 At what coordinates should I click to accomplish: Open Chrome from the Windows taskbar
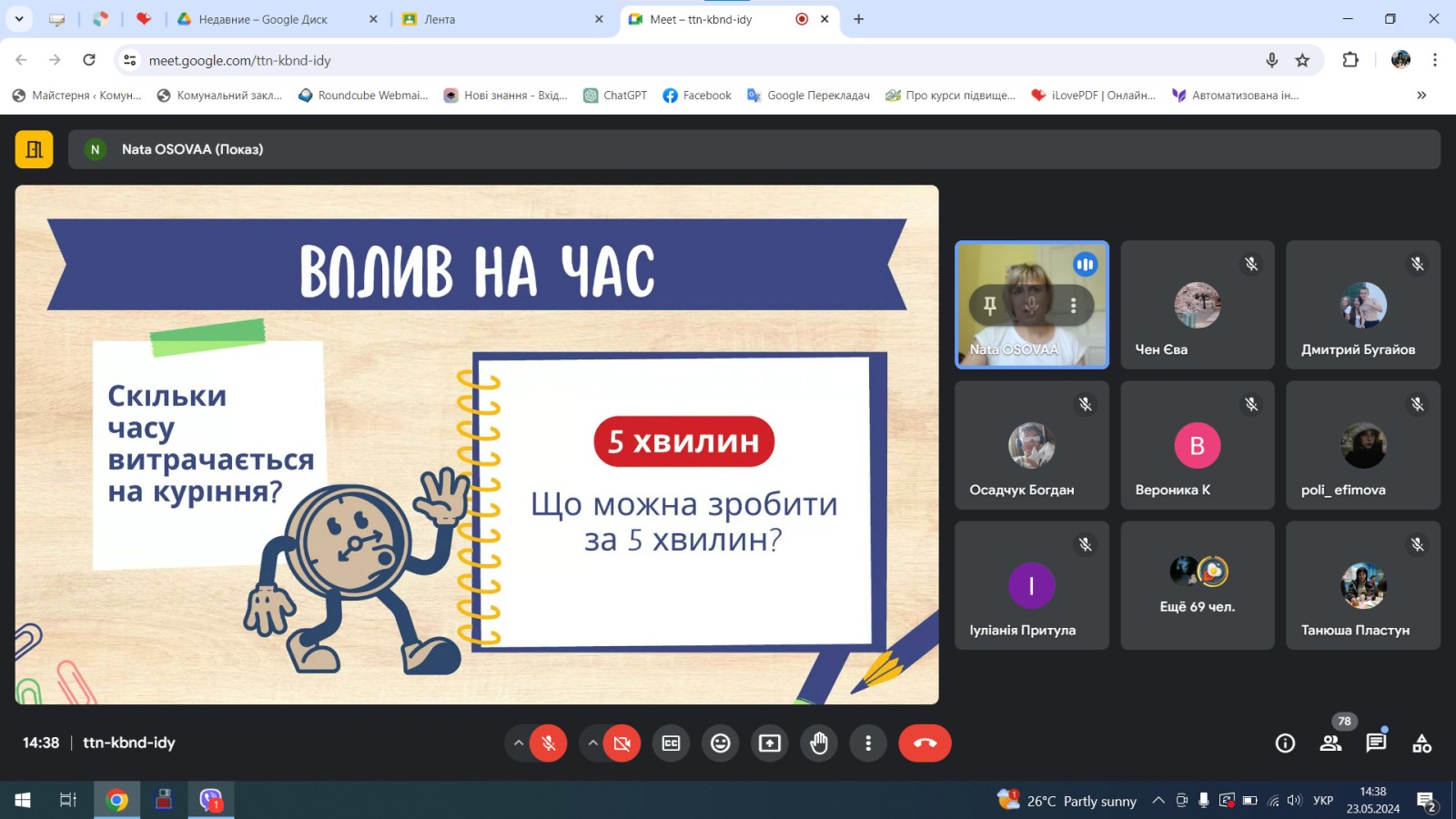click(116, 800)
